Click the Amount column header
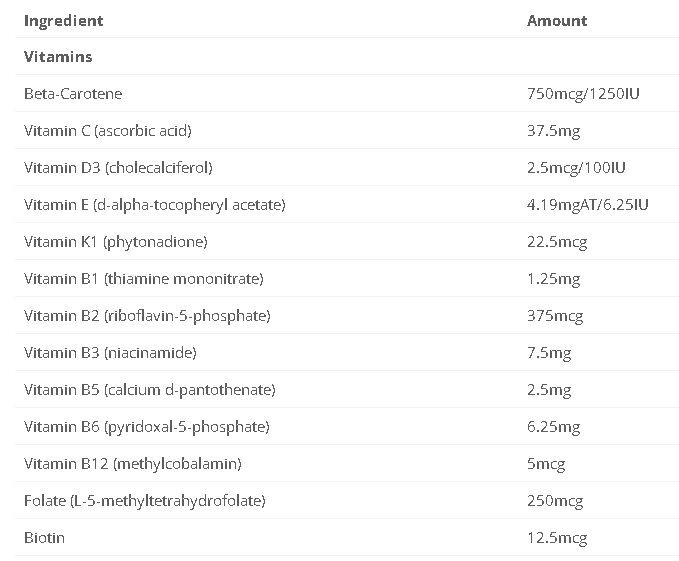 point(557,20)
